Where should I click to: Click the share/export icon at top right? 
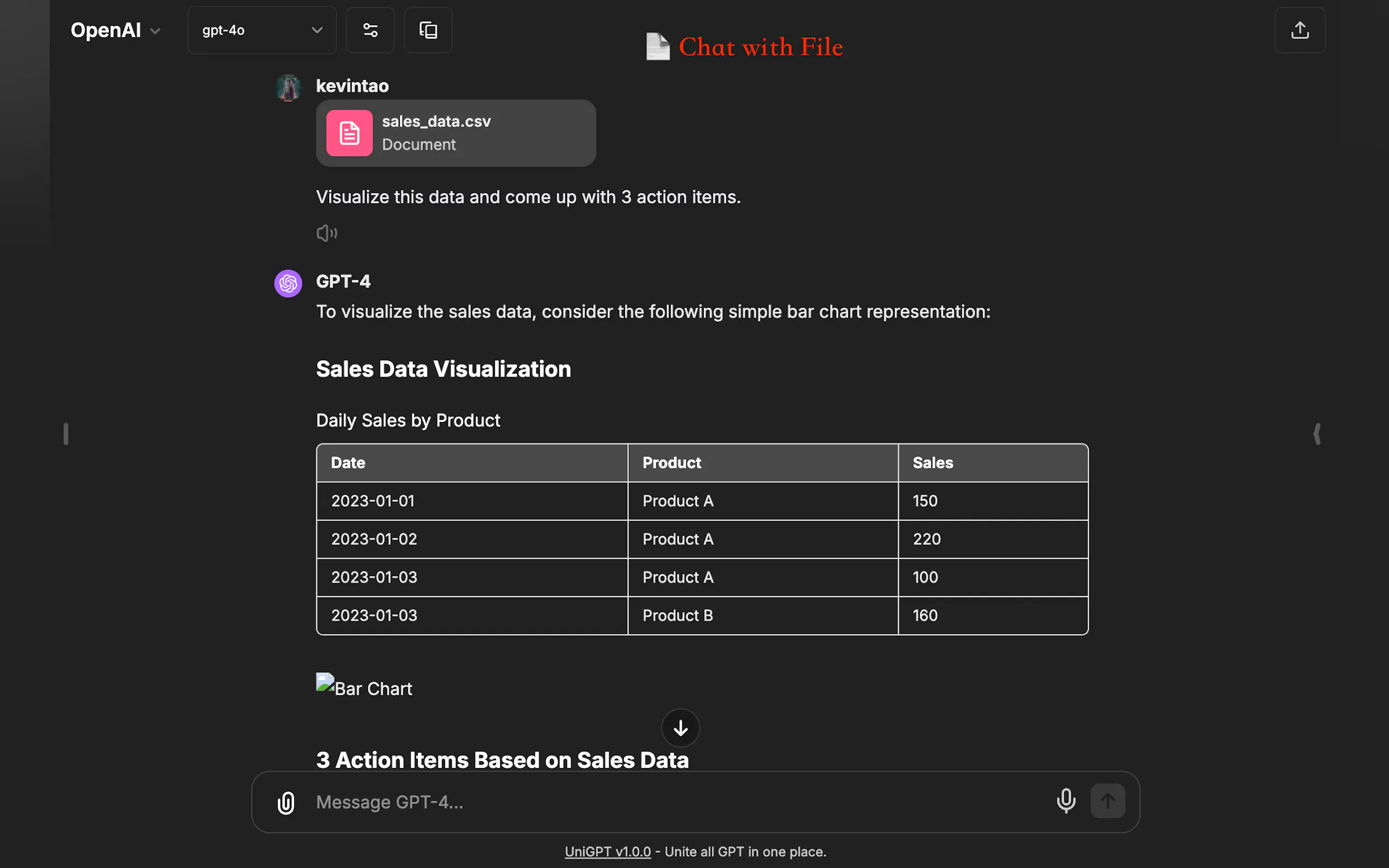point(1299,30)
